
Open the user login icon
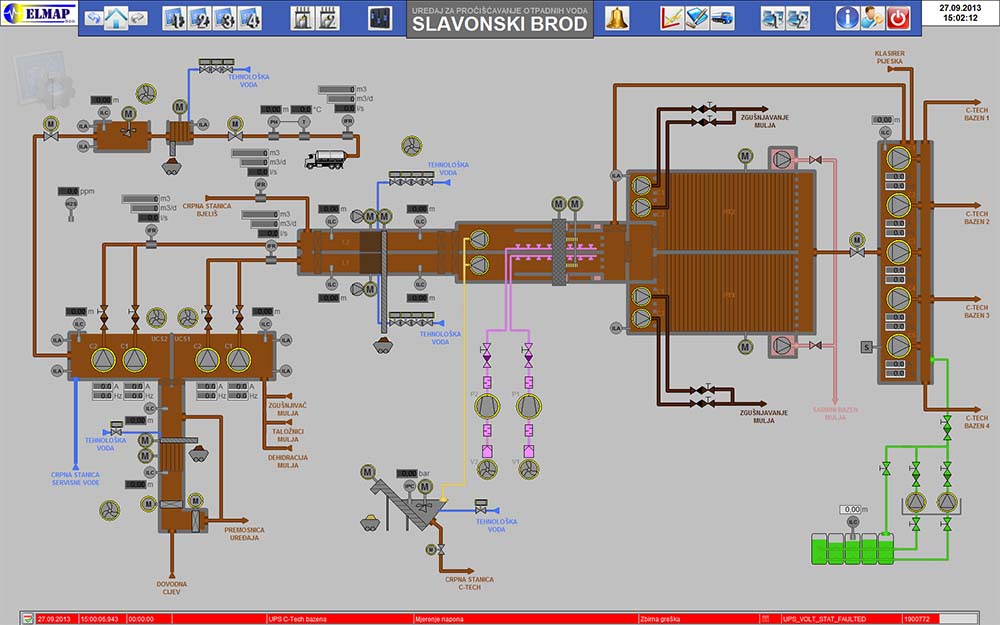(x=872, y=17)
